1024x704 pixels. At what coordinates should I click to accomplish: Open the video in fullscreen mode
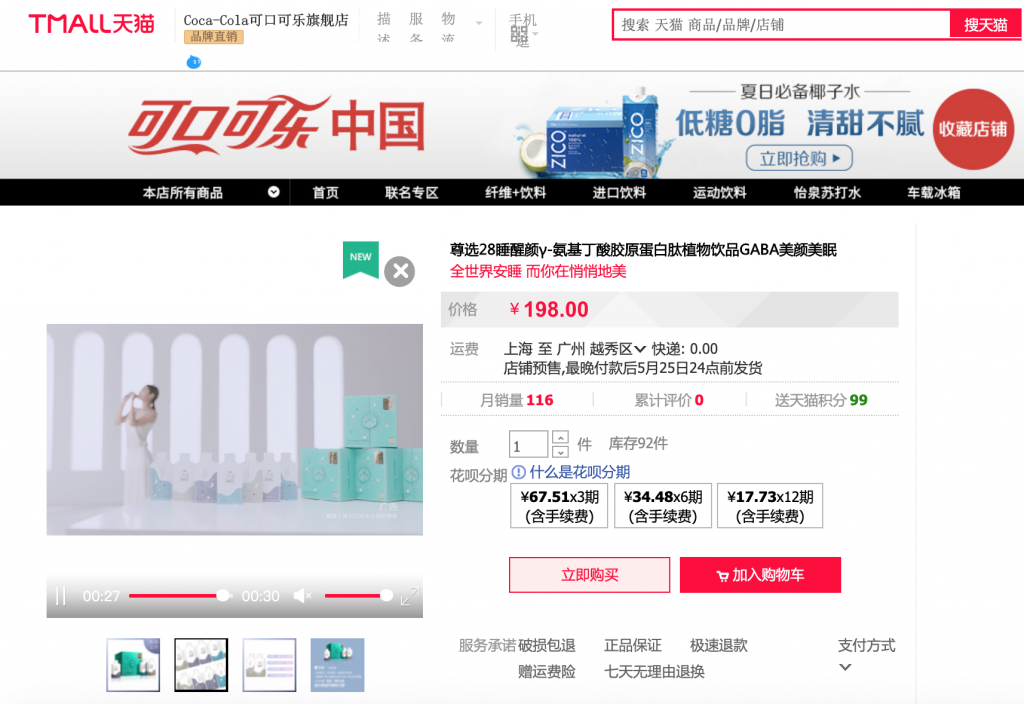[x=410, y=596]
